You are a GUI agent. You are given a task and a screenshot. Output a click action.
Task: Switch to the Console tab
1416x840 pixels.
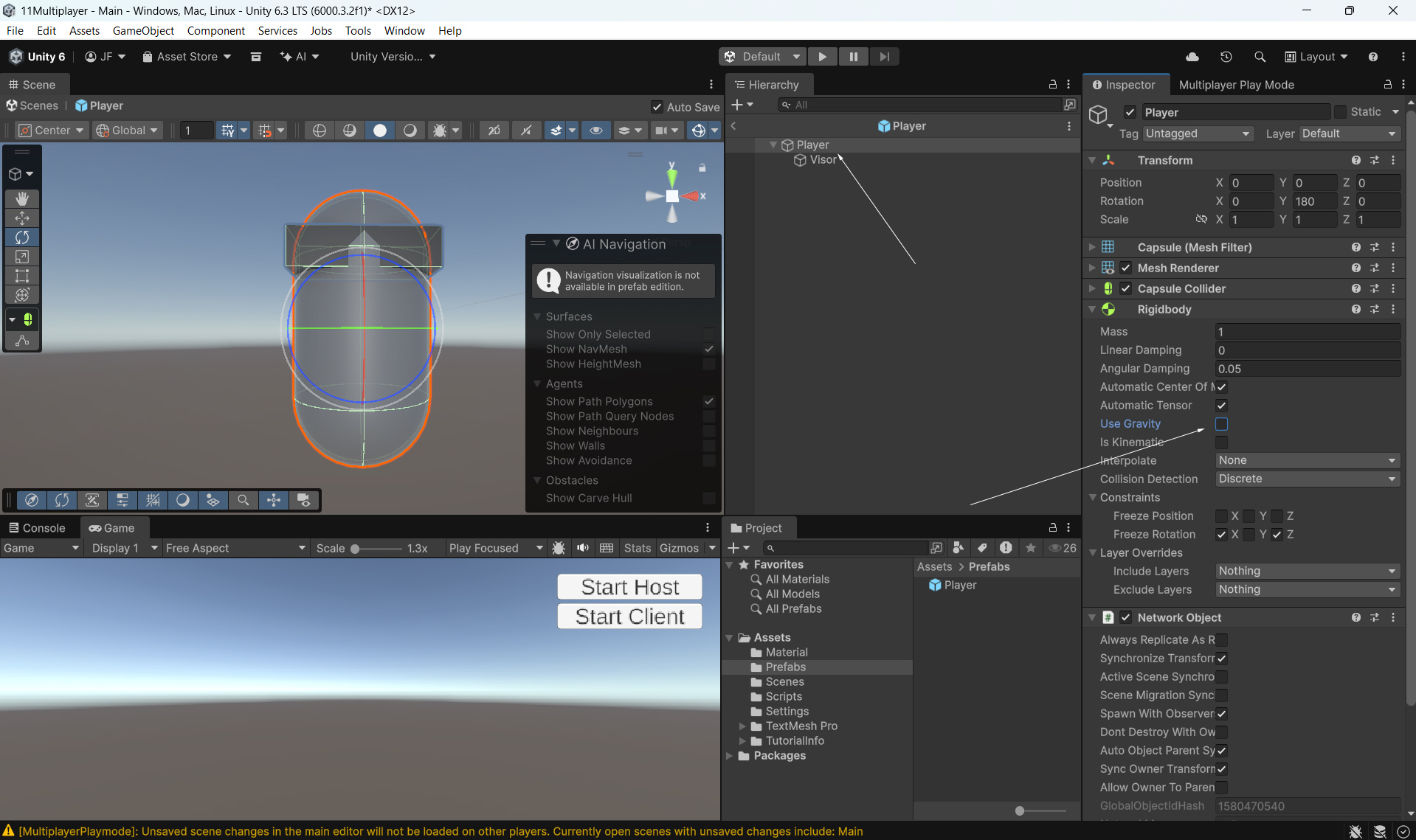point(37,528)
